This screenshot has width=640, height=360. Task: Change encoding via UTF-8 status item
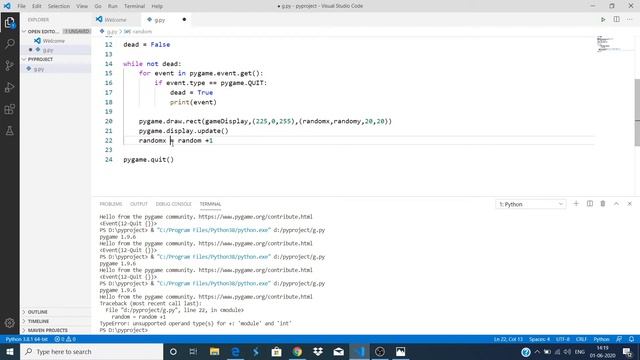(x=563, y=339)
